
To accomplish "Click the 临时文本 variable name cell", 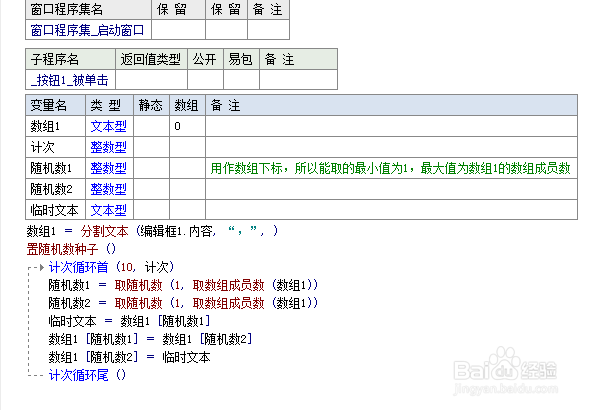I will coord(56,210).
